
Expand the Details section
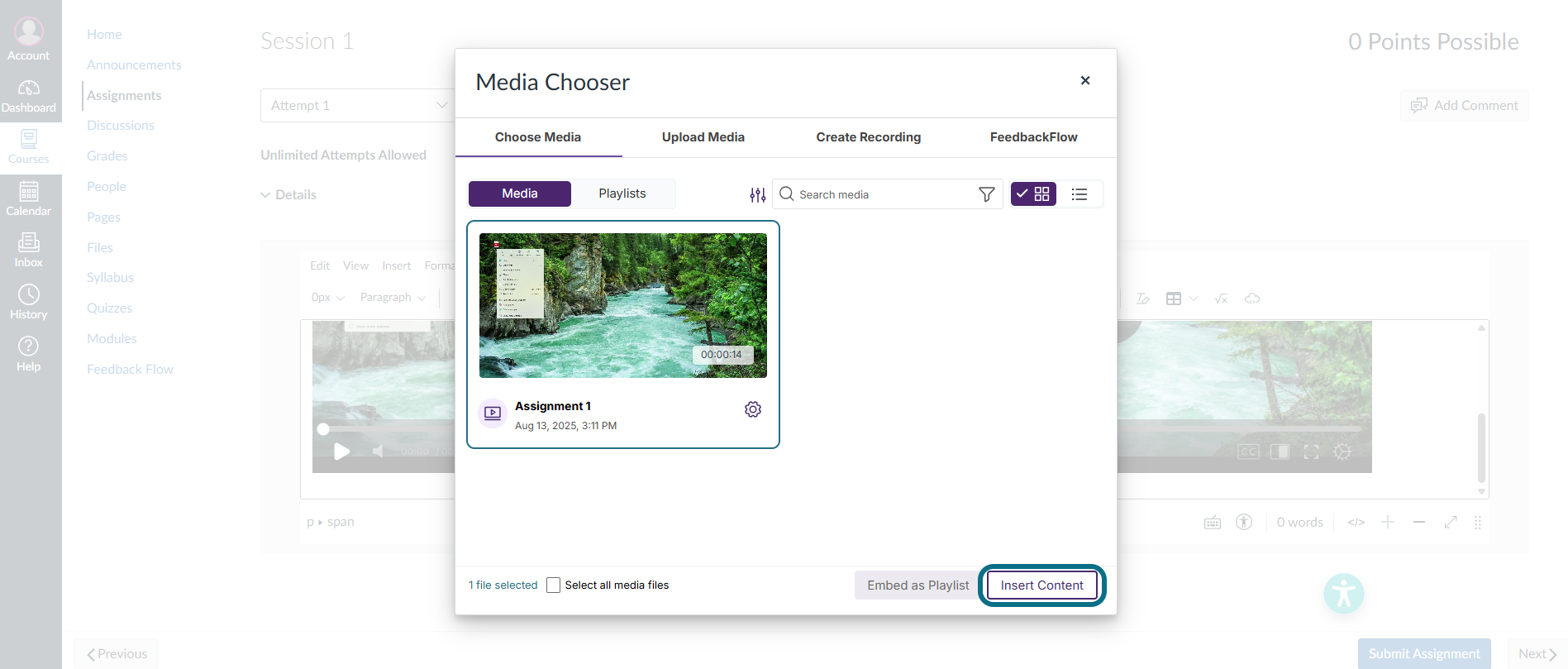pos(288,195)
